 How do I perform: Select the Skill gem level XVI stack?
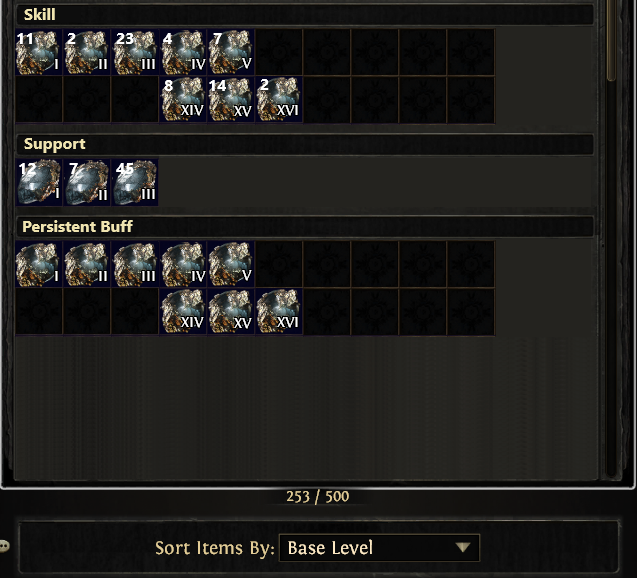(x=278, y=100)
